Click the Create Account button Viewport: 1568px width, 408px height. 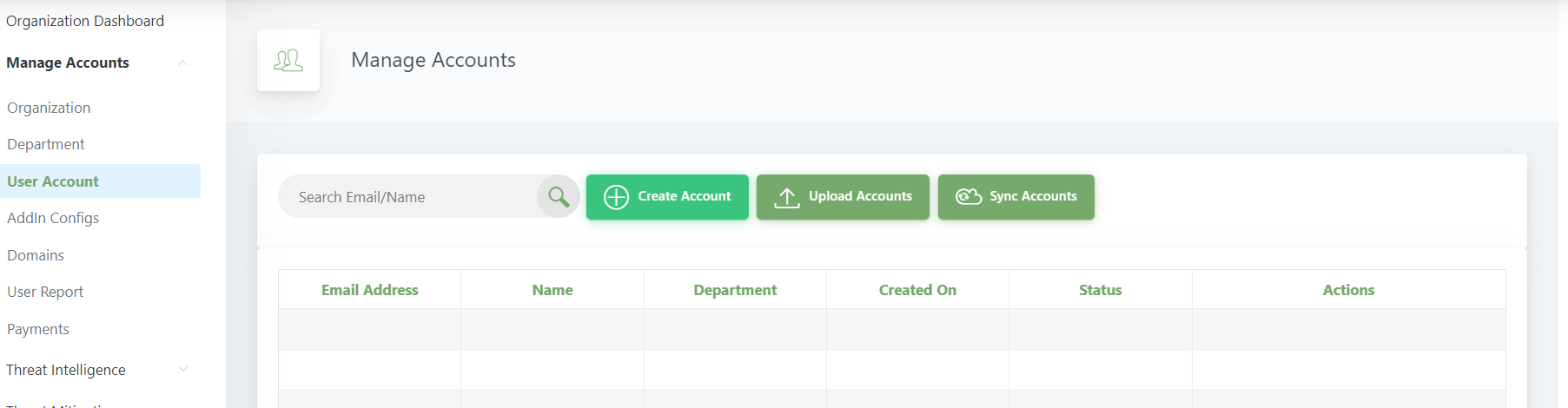tap(667, 197)
